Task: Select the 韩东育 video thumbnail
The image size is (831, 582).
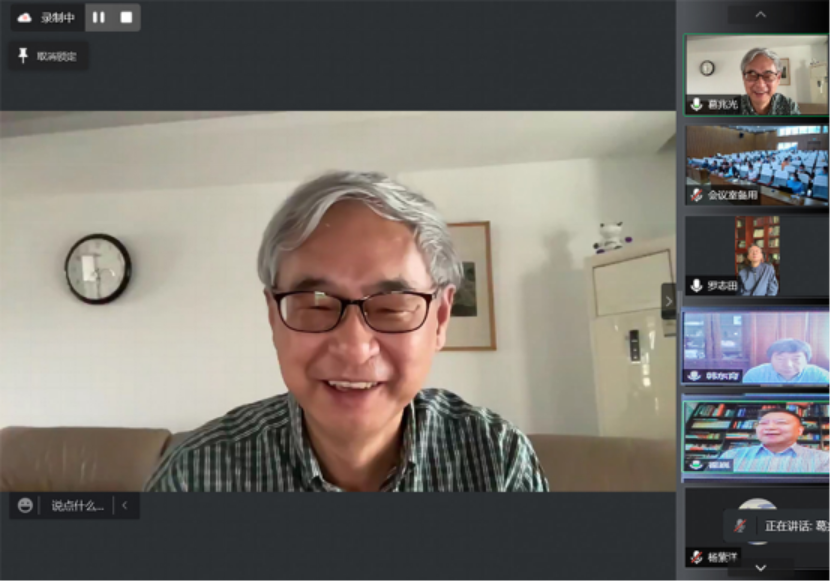Action: [756, 346]
